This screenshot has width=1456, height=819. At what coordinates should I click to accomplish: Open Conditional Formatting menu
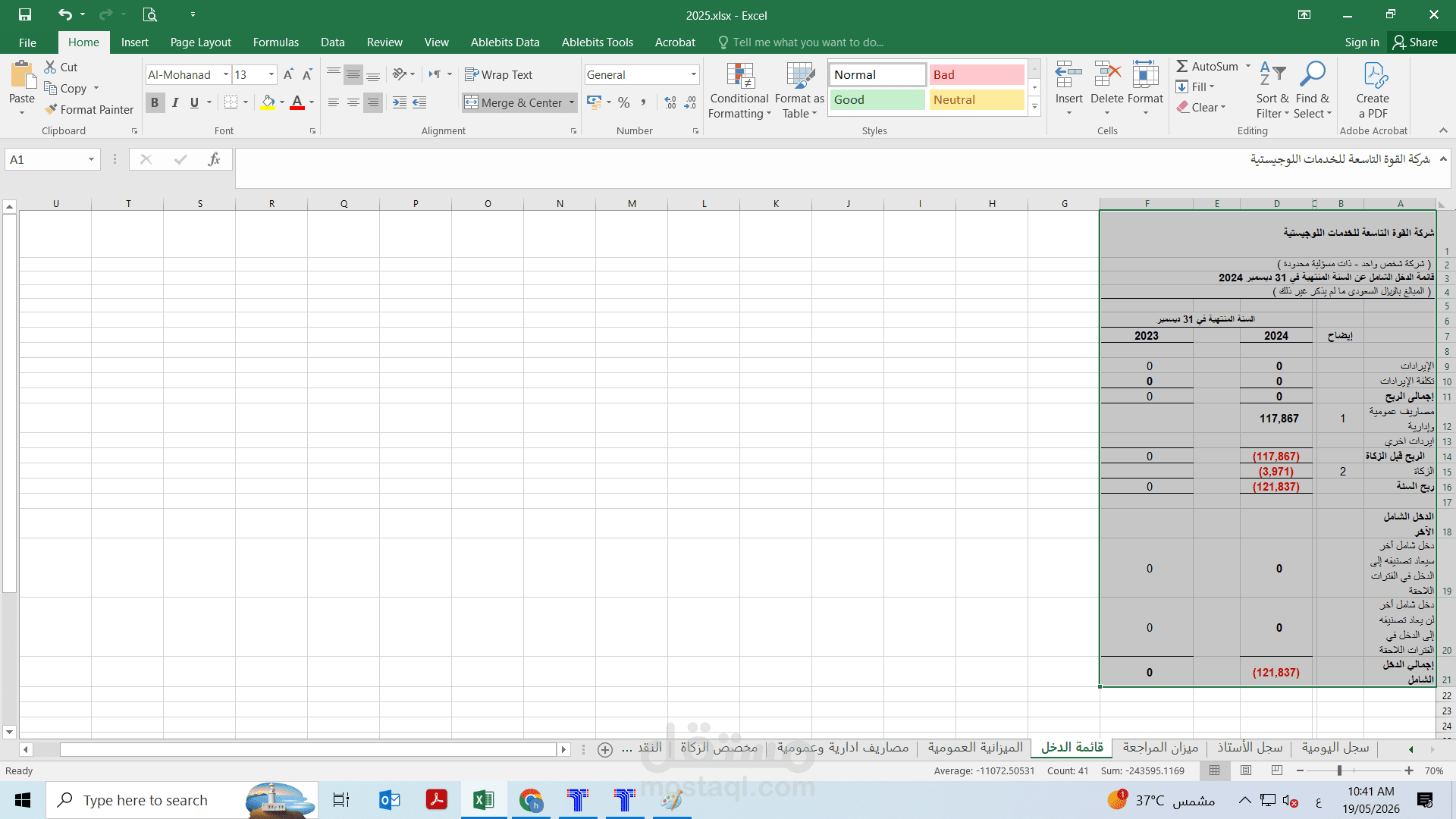coord(739,89)
